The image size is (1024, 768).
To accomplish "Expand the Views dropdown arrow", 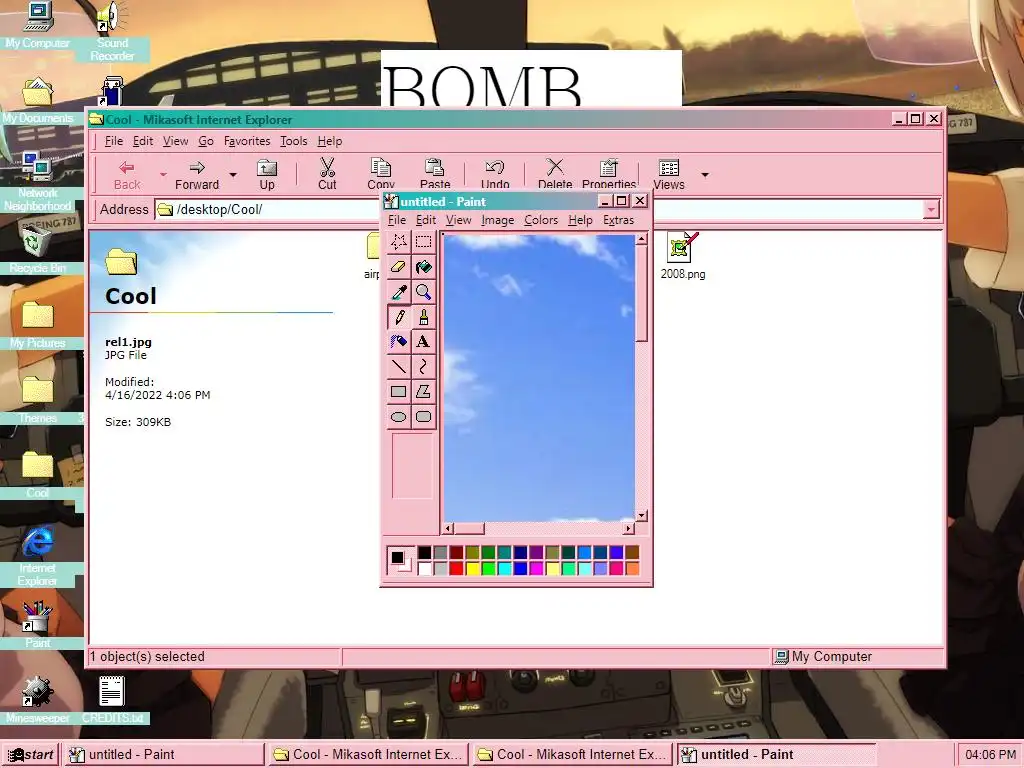I will [705, 175].
